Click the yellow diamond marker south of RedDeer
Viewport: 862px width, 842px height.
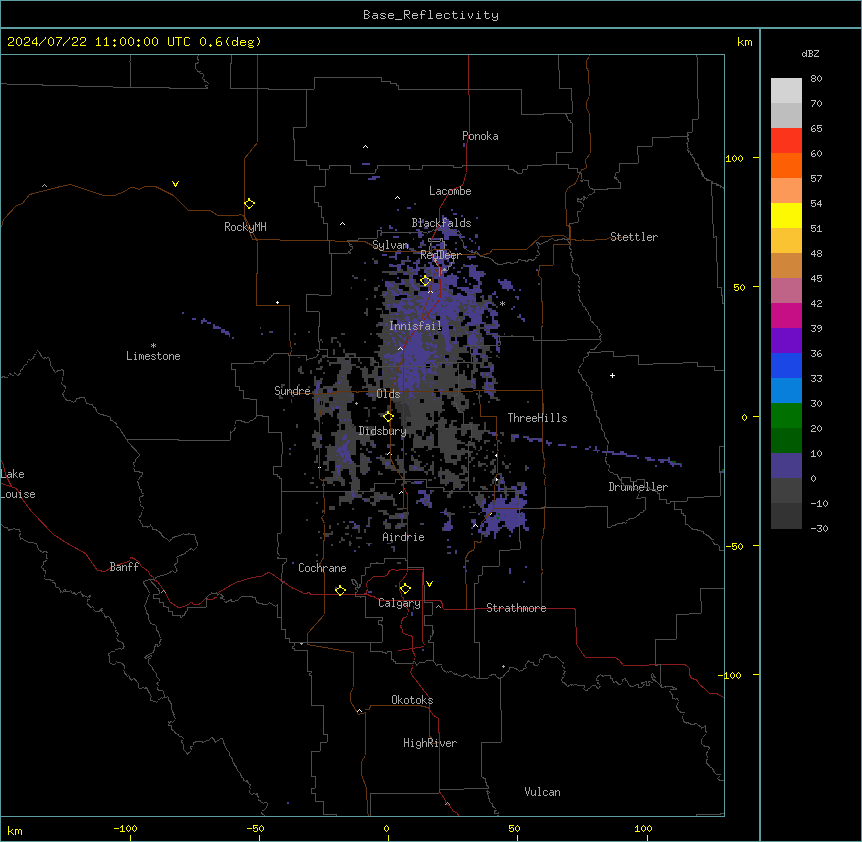coord(426,281)
